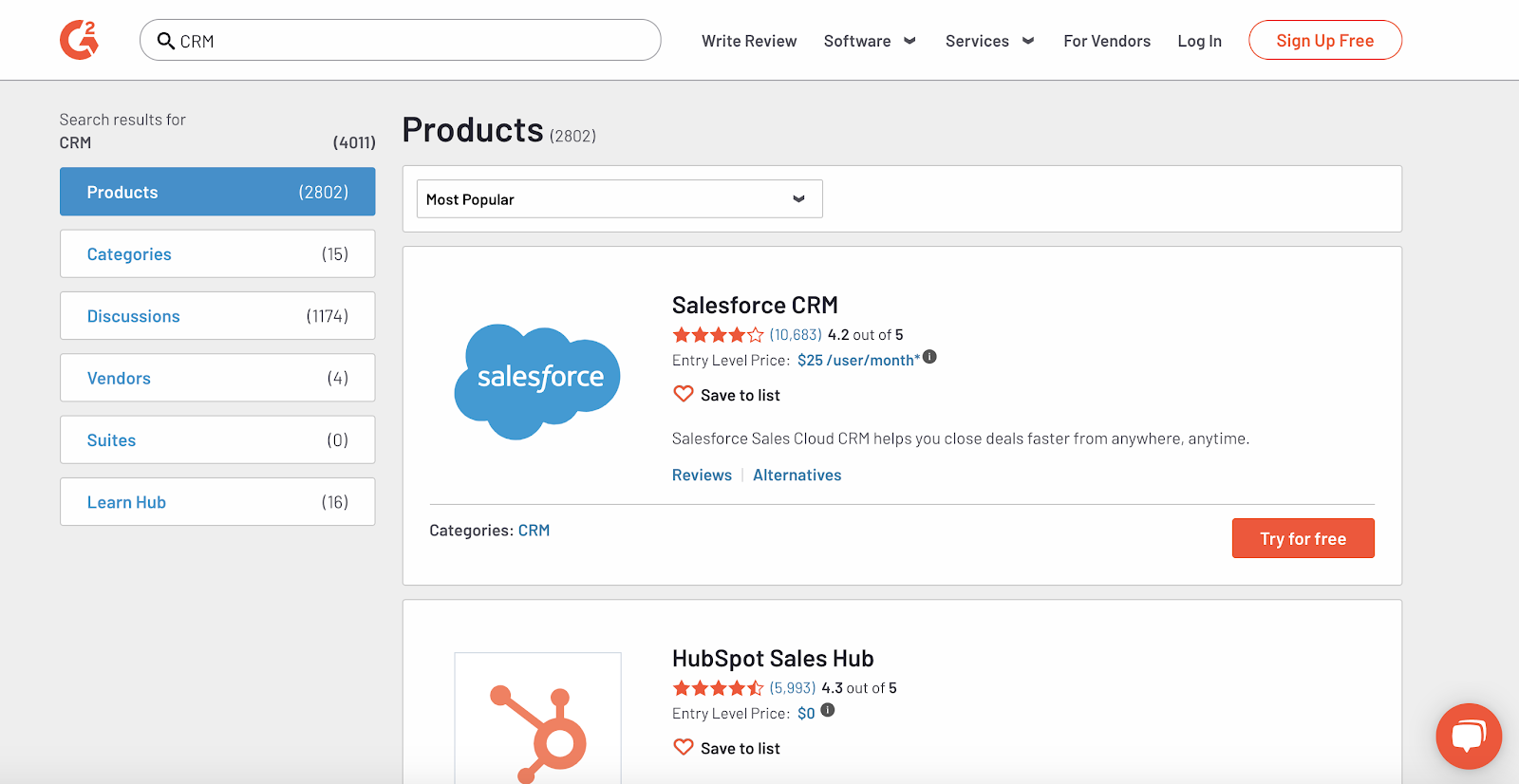This screenshot has width=1519, height=784.
Task: Click the Try for free button
Action: (1303, 538)
